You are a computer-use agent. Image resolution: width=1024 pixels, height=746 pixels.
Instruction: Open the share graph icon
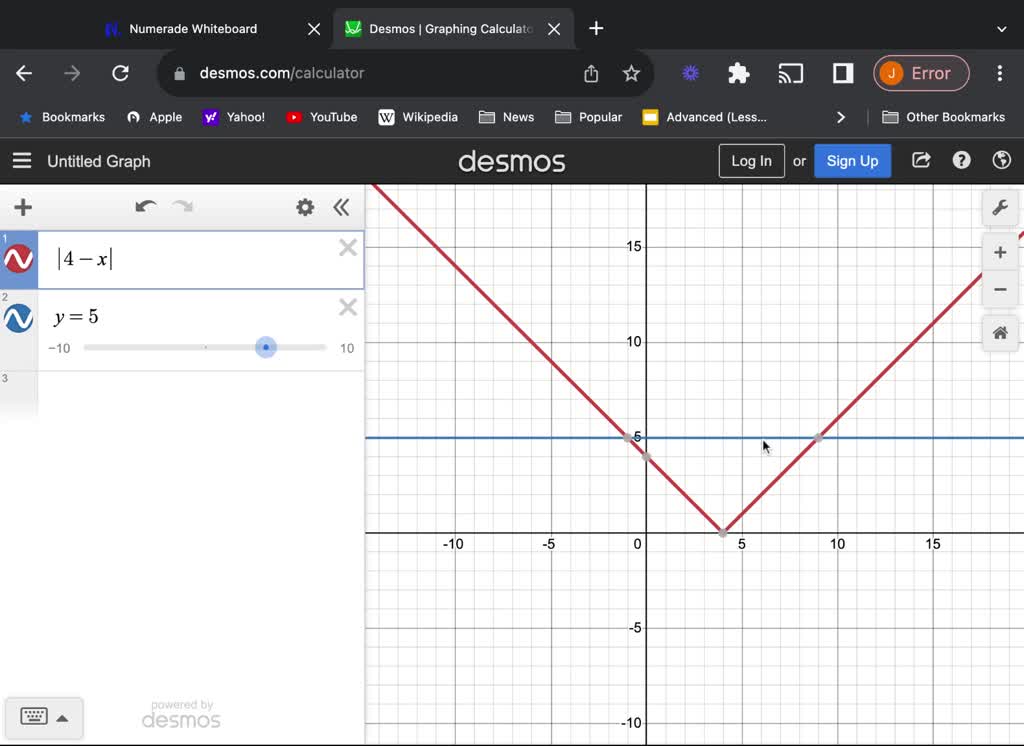(920, 160)
